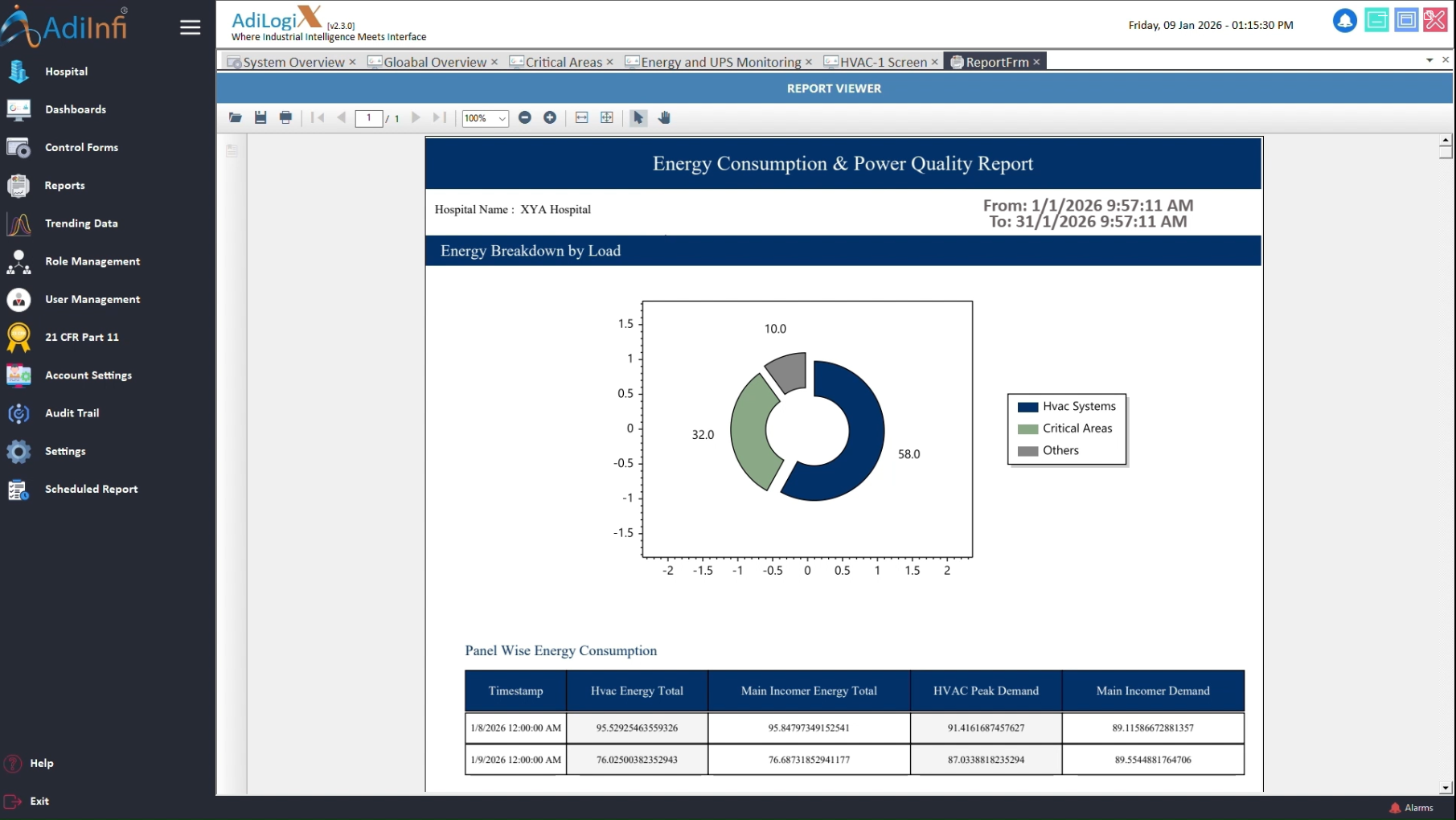
Task: Toggle the pointer selection tool
Action: pos(638,117)
